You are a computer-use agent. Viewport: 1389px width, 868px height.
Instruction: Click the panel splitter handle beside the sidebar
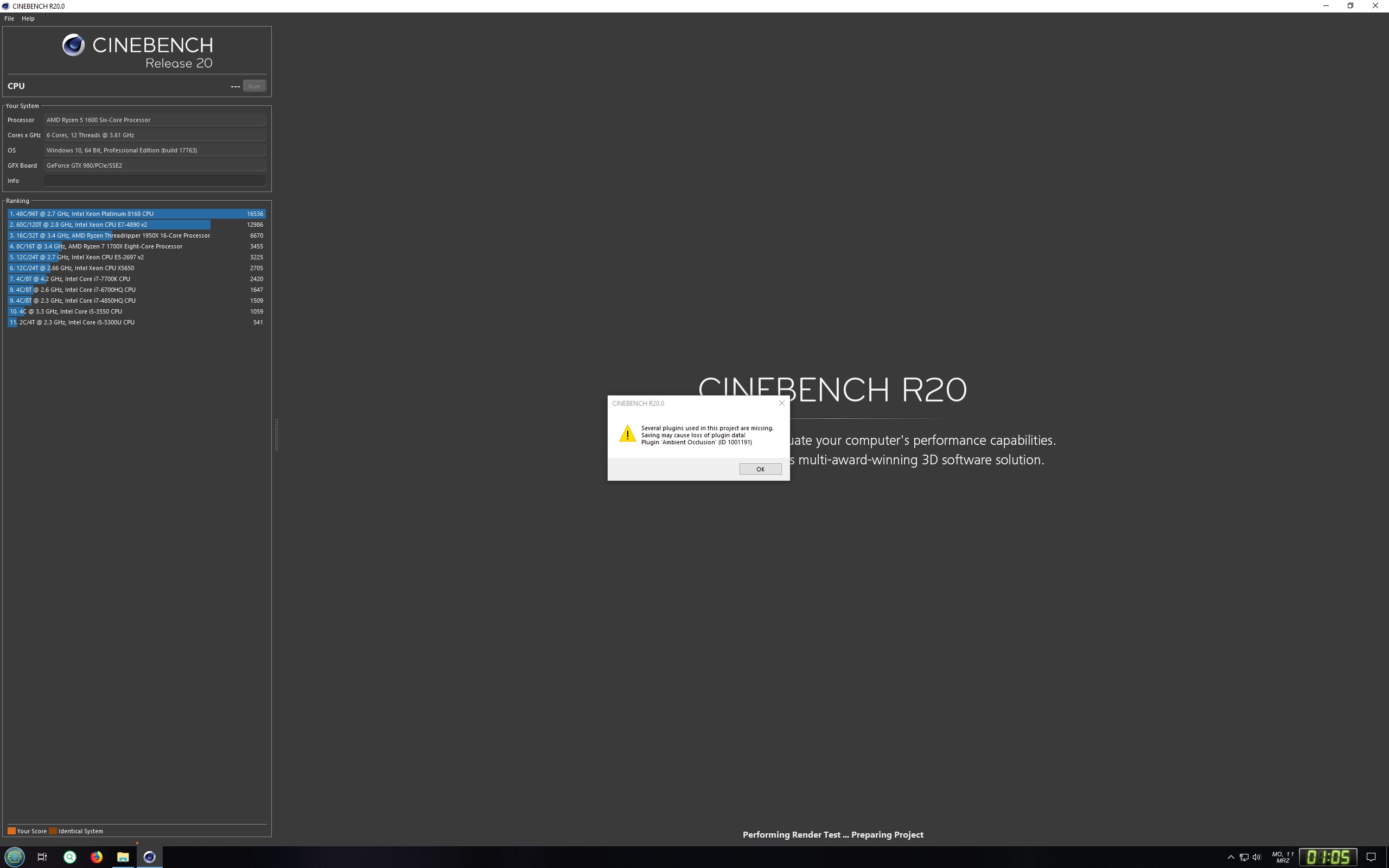click(276, 435)
